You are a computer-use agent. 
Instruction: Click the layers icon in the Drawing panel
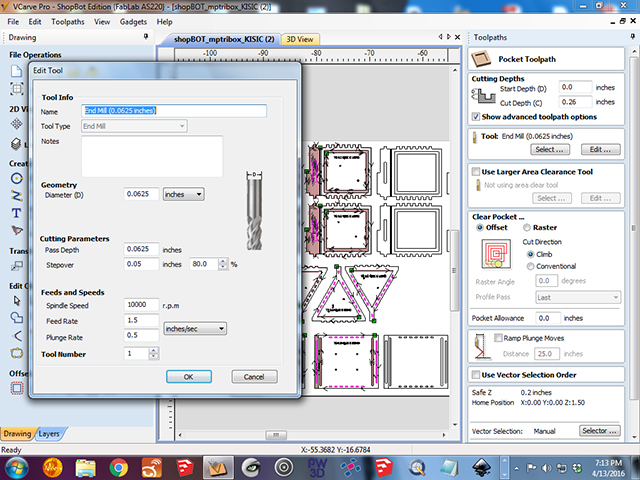coord(16,144)
